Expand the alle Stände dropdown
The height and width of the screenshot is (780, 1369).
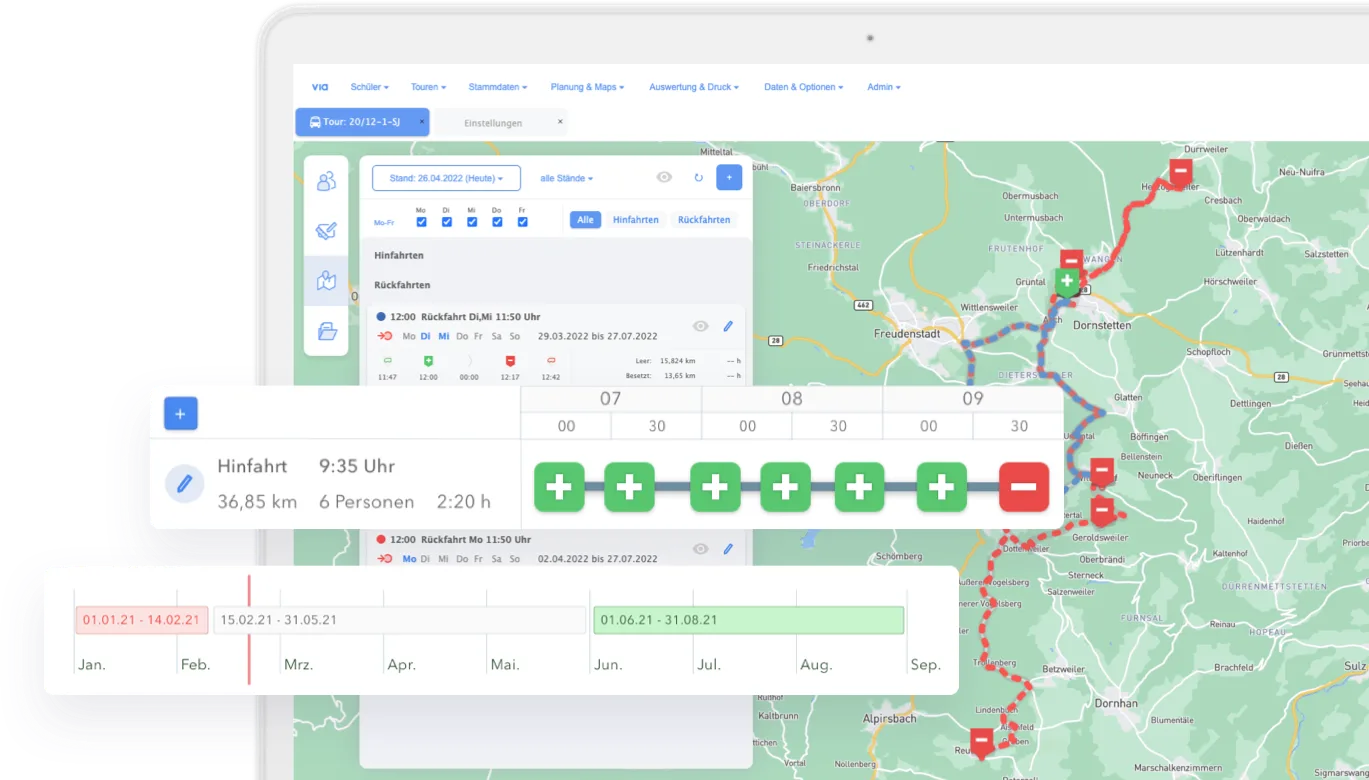[566, 178]
